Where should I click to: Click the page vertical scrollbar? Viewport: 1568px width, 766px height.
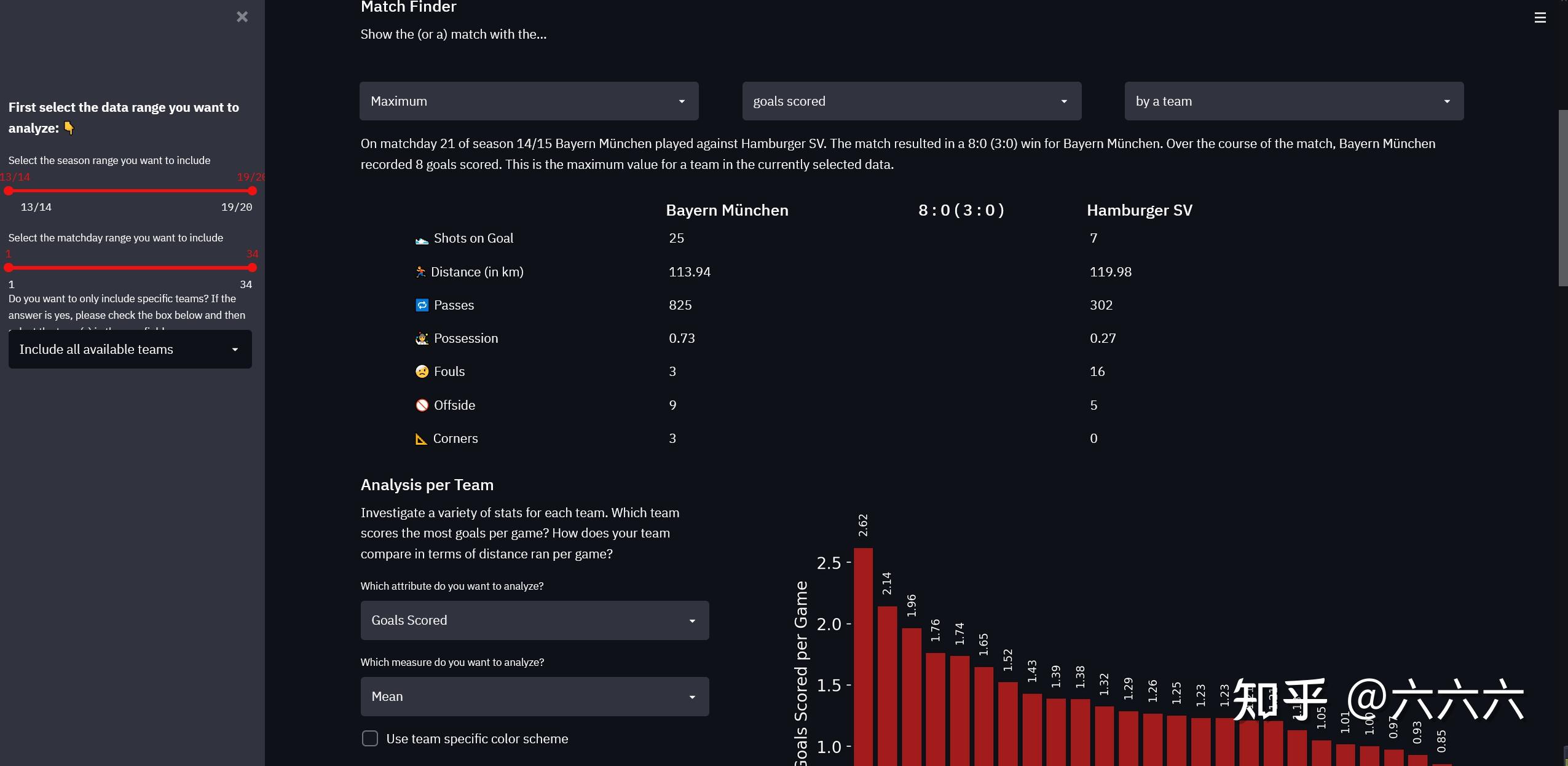coord(1562,198)
